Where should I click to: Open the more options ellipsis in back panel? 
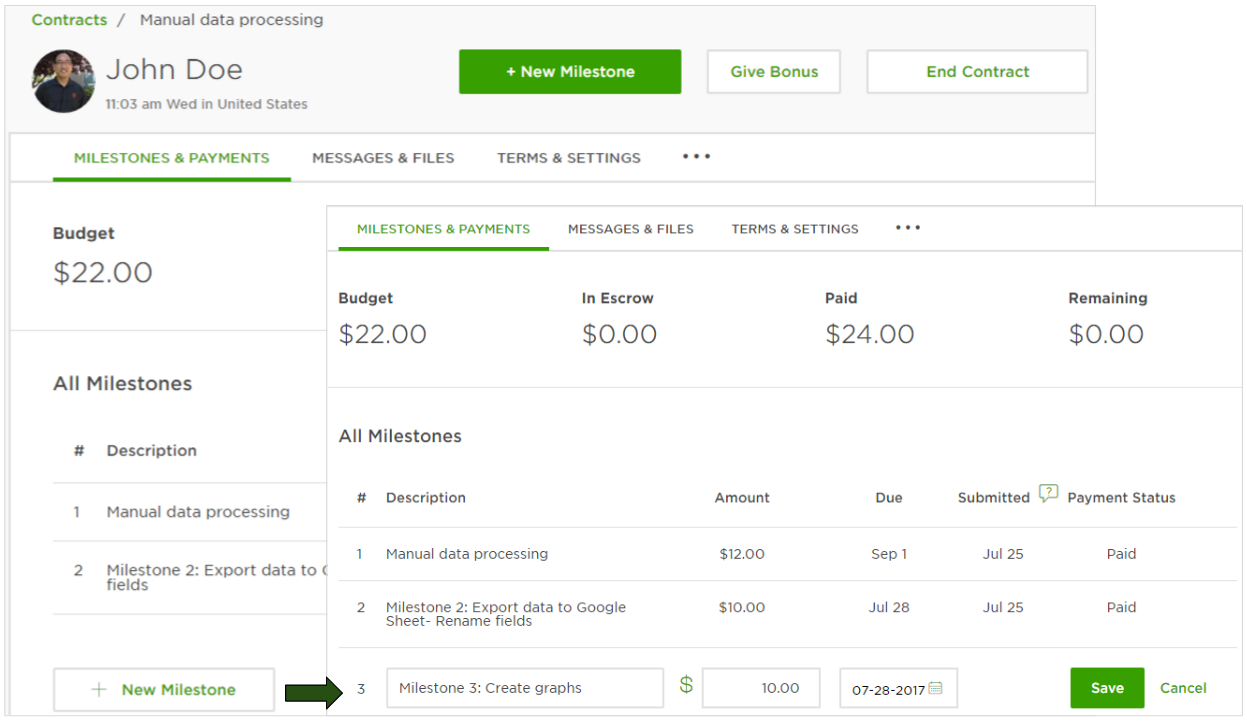coord(696,157)
